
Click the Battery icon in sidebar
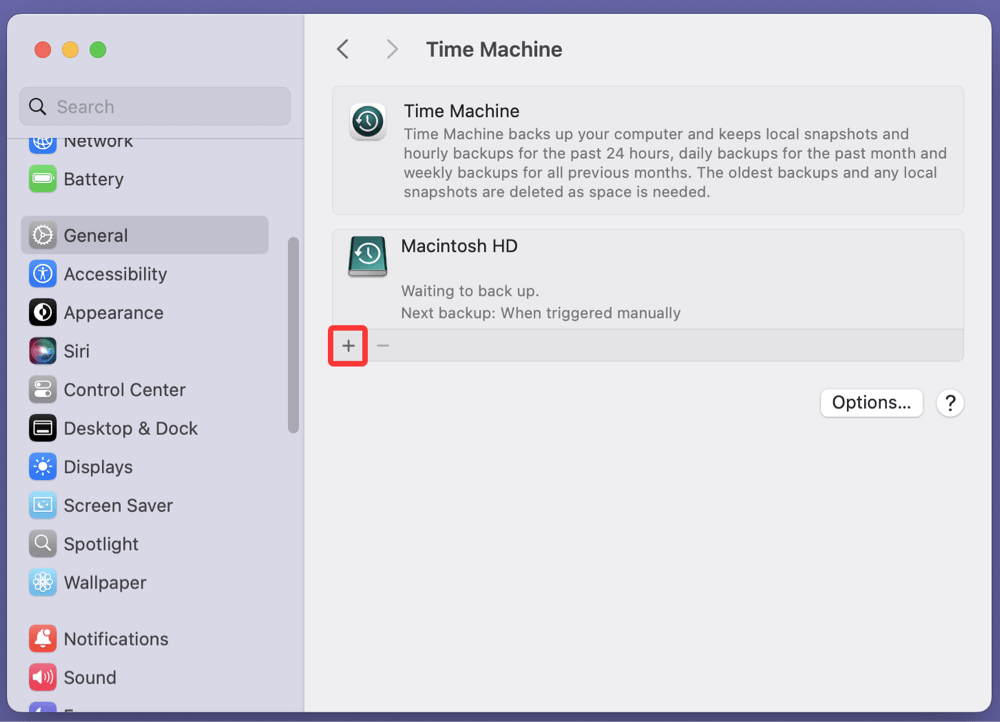(43, 180)
